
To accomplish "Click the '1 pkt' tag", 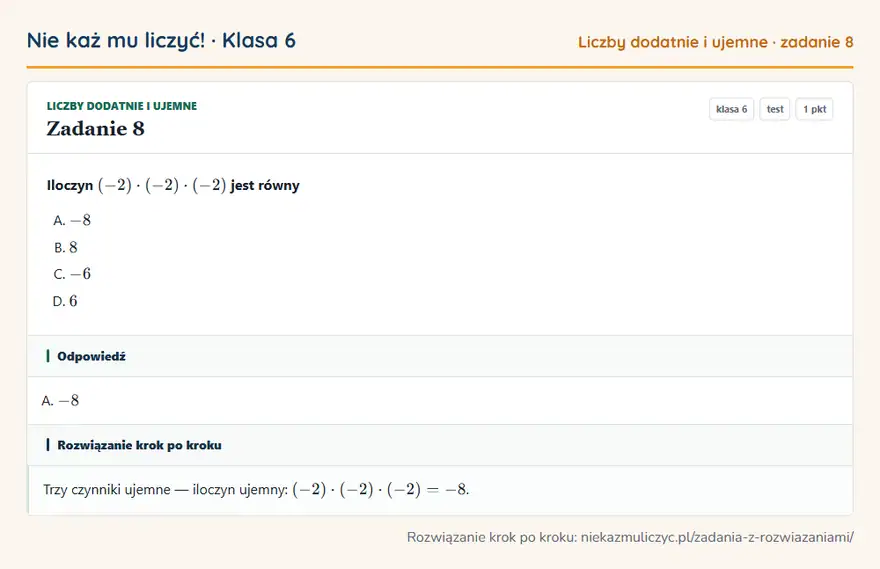I will (x=814, y=109).
